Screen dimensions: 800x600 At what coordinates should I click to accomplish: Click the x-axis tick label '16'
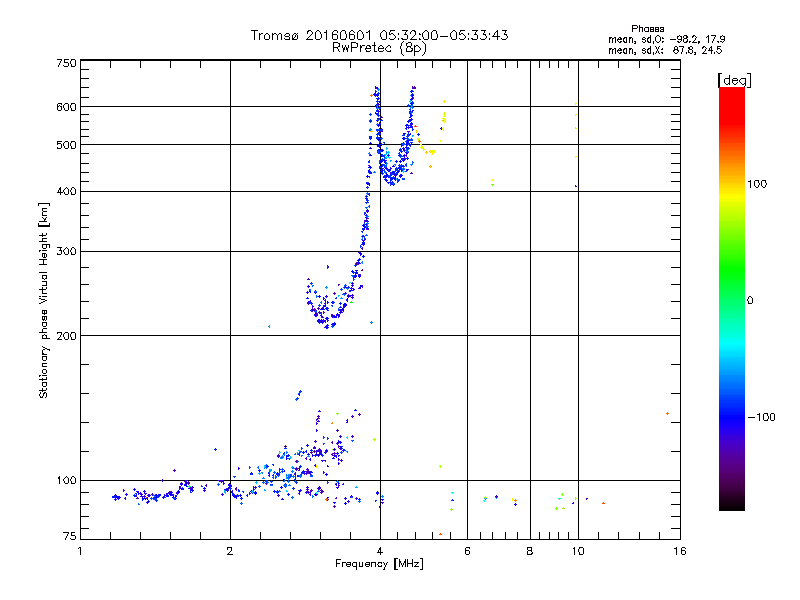680,551
